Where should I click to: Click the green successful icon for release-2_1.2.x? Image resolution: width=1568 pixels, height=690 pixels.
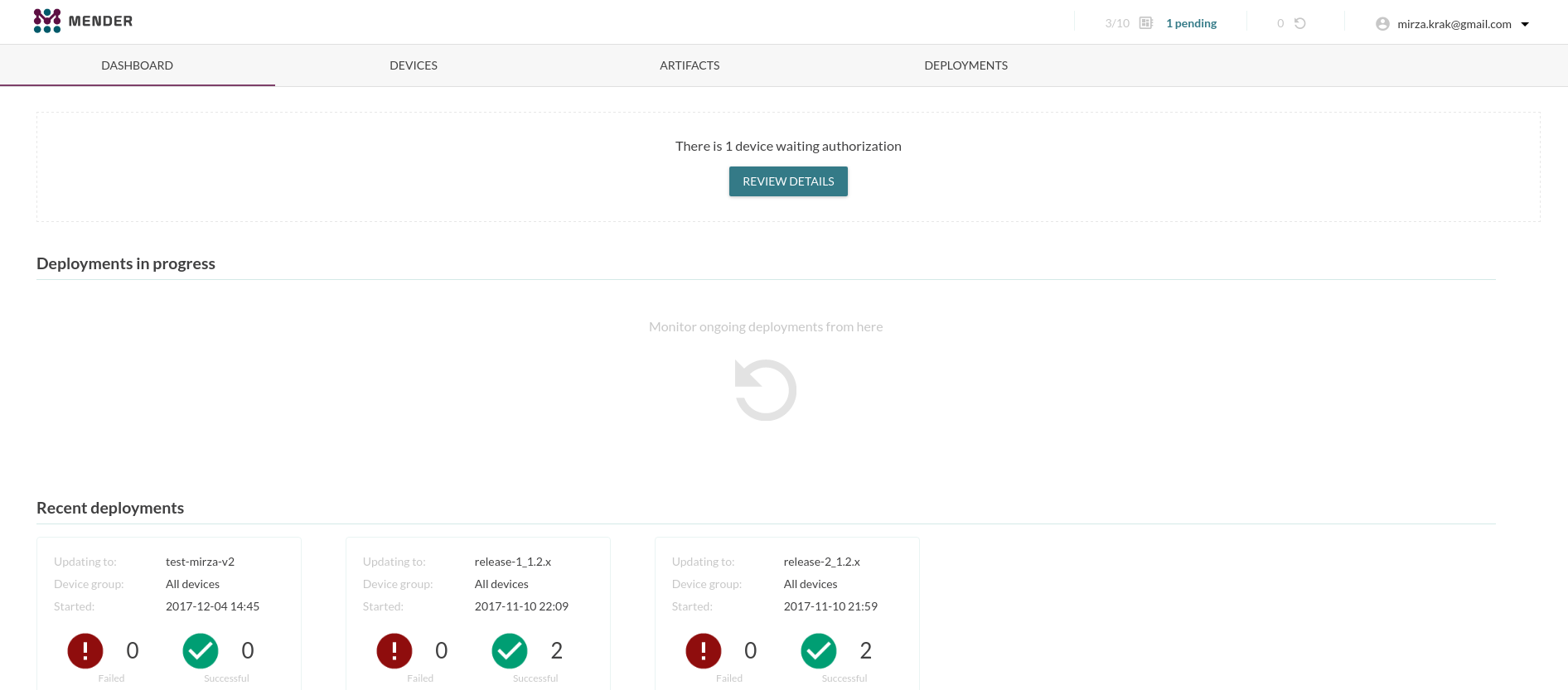click(x=819, y=651)
